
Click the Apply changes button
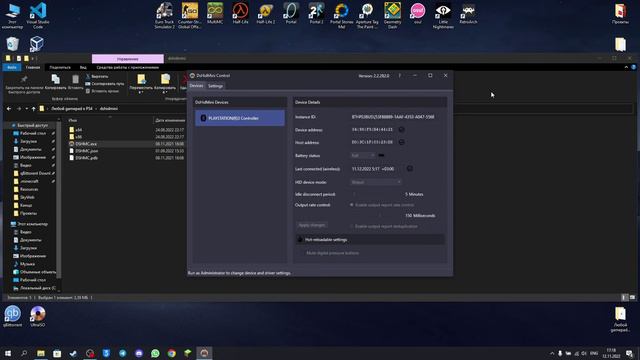(312, 225)
